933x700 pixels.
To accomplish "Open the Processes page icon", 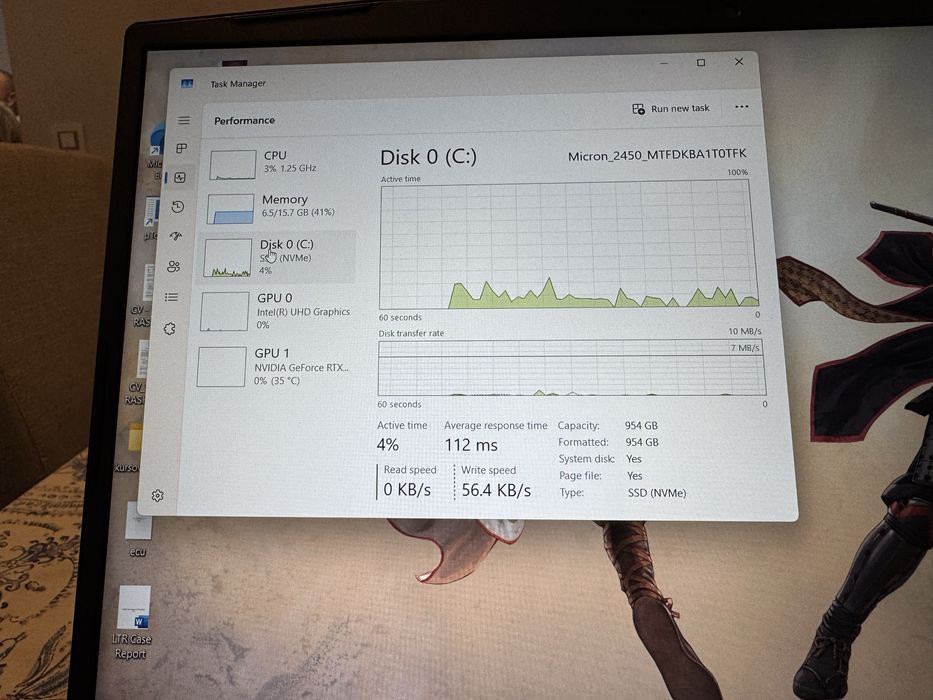I will [x=181, y=148].
